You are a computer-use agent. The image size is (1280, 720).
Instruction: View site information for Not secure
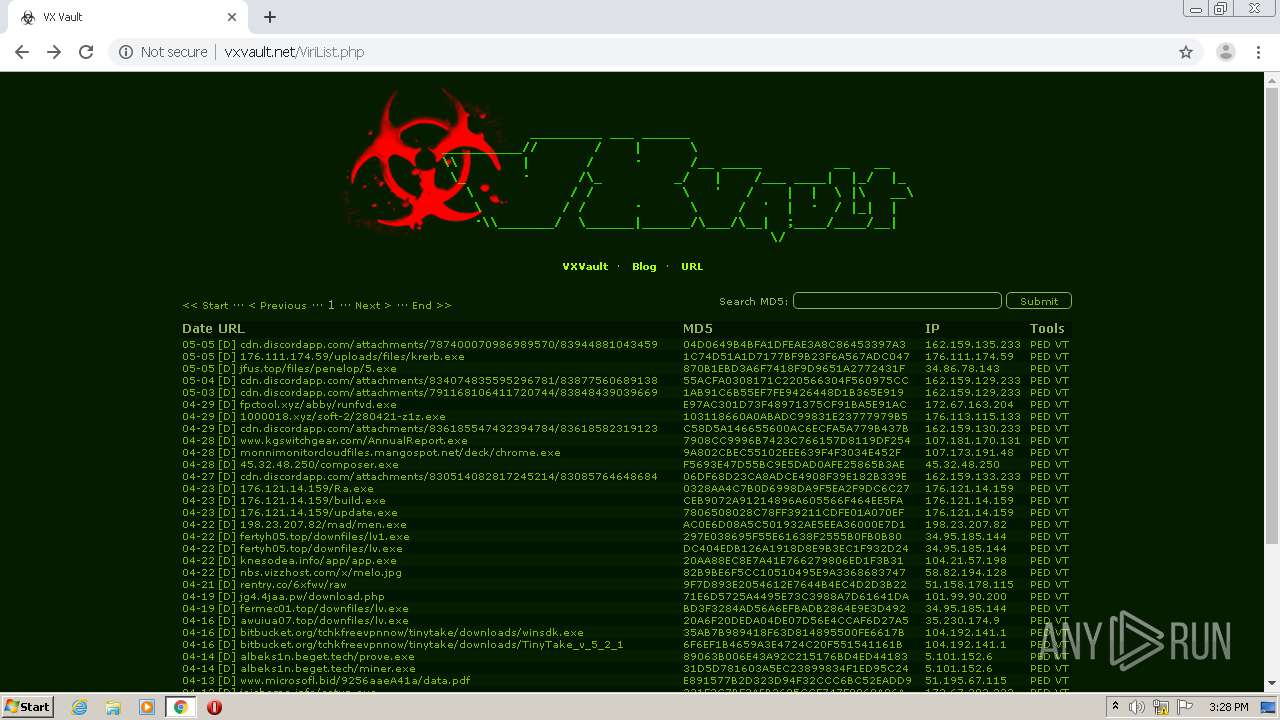pyautogui.click(x=163, y=52)
